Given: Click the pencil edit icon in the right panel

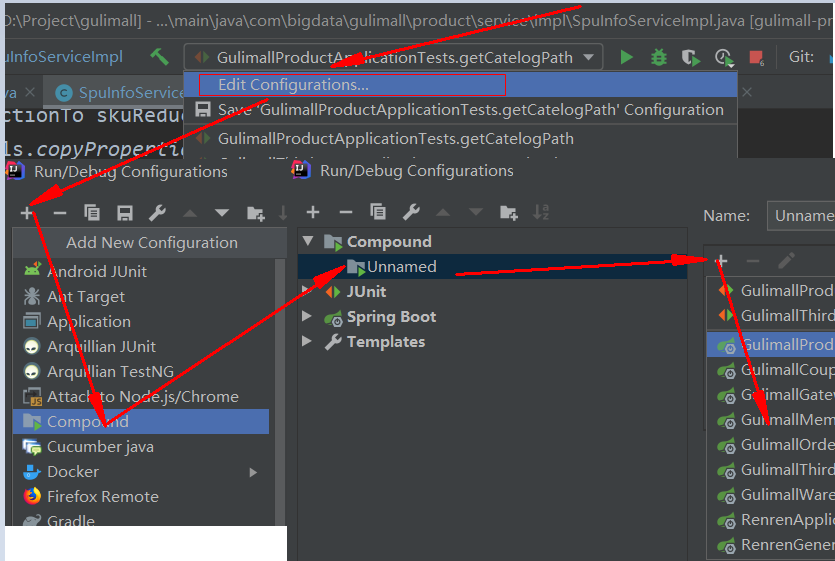Looking at the screenshot, I should click(x=786, y=261).
